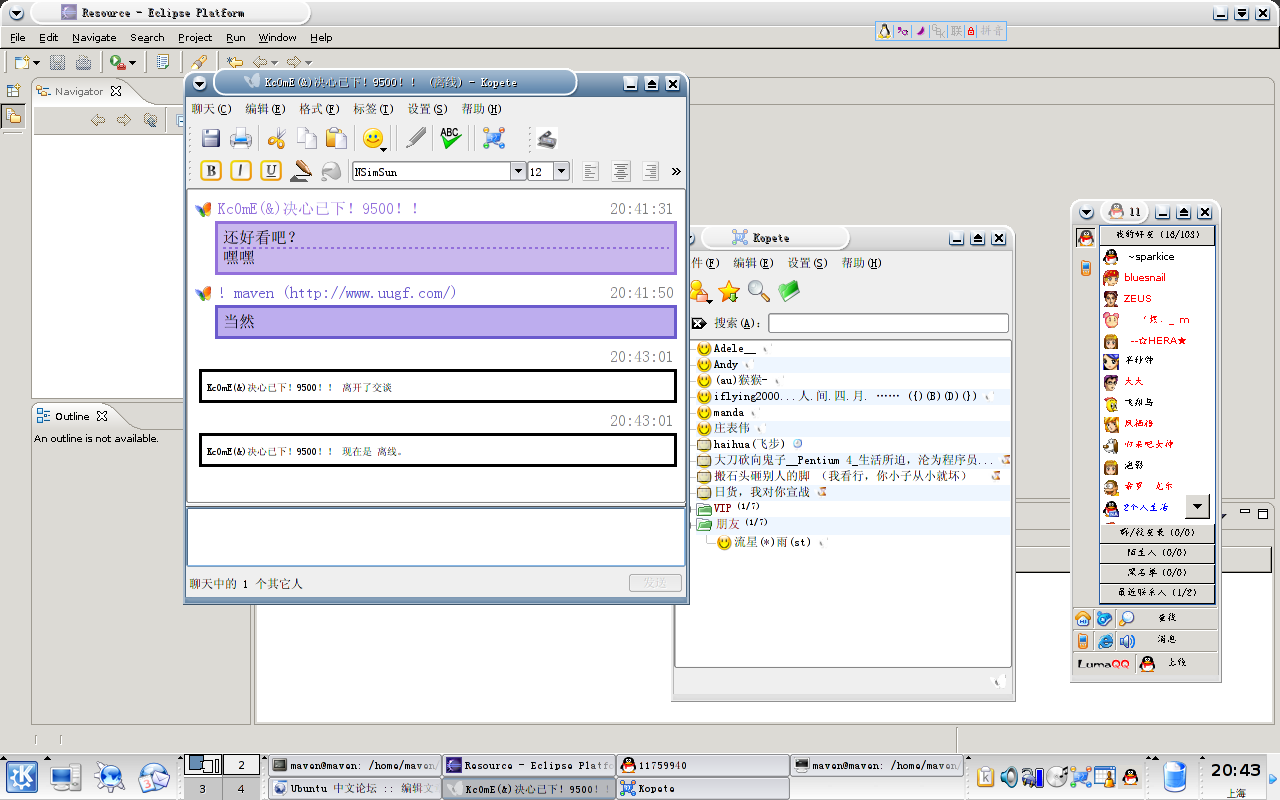Open the LumaQQ window menu arrow
This screenshot has width=1280, height=800.
[1086, 212]
